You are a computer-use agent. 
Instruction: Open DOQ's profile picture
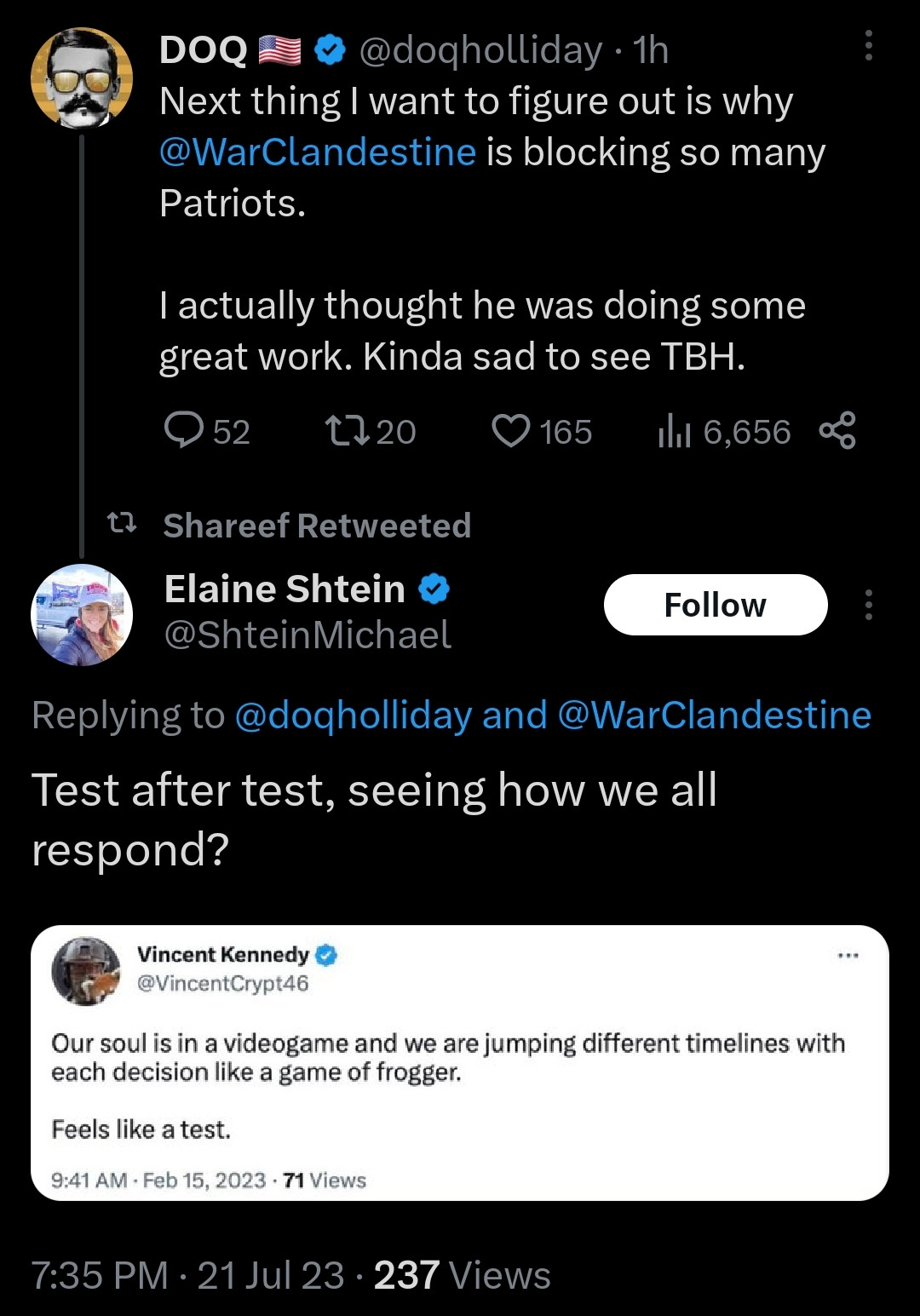[82, 78]
